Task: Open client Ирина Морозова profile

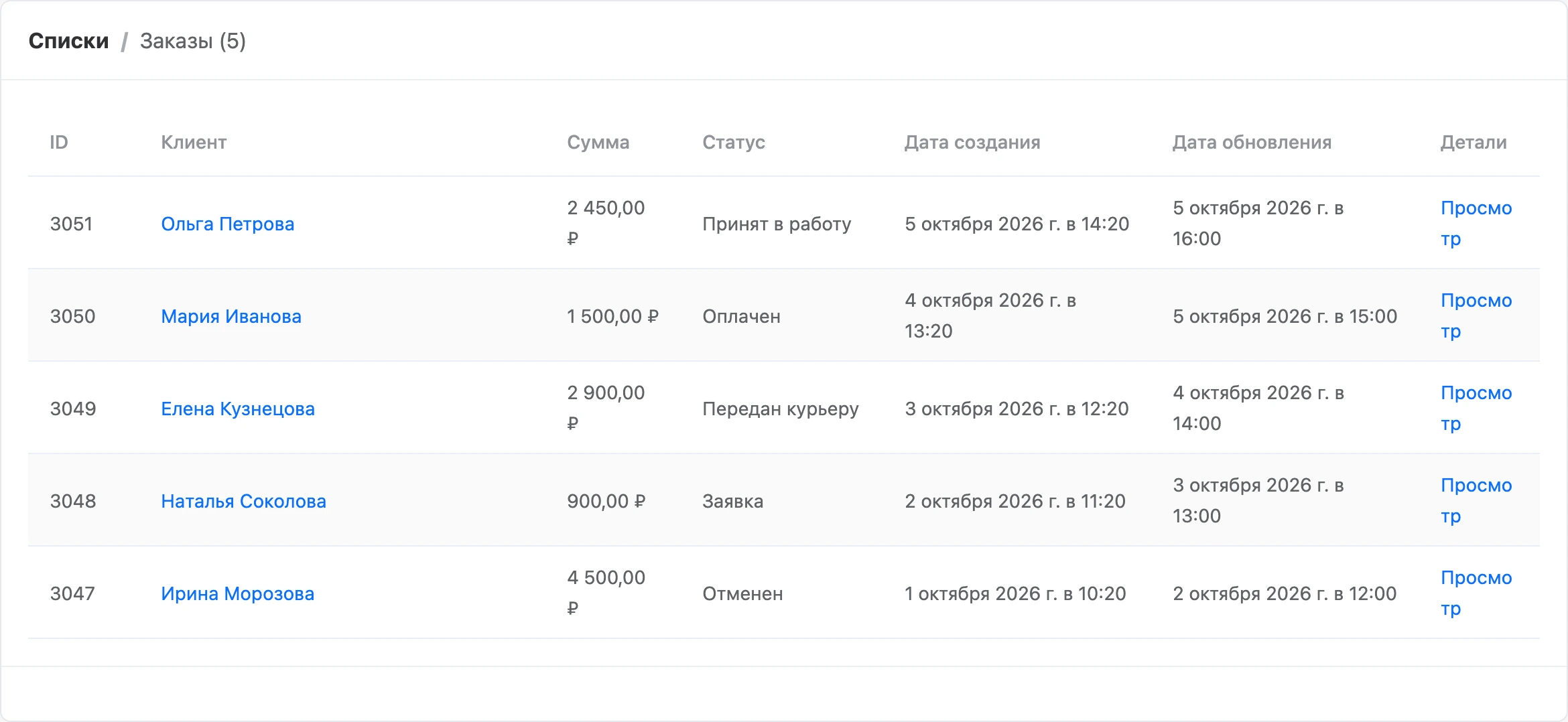Action: (238, 593)
